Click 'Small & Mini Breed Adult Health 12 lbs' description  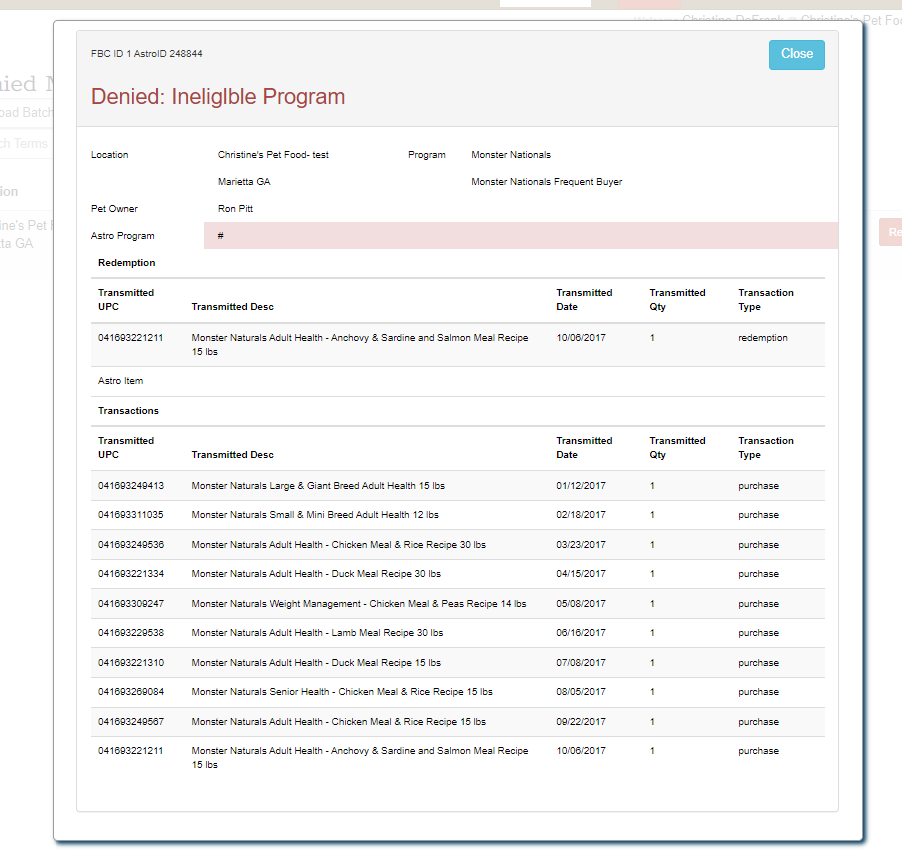point(315,514)
